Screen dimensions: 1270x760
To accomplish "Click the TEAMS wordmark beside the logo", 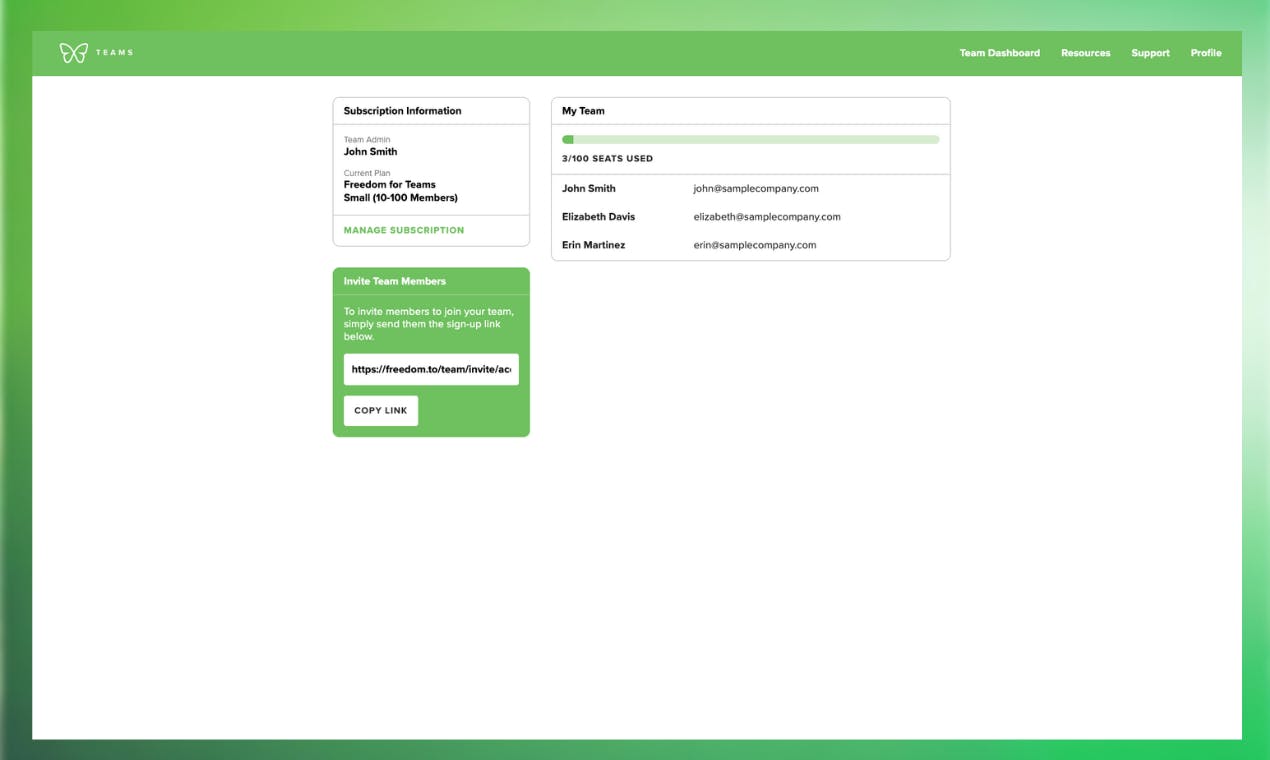I will (x=114, y=53).
